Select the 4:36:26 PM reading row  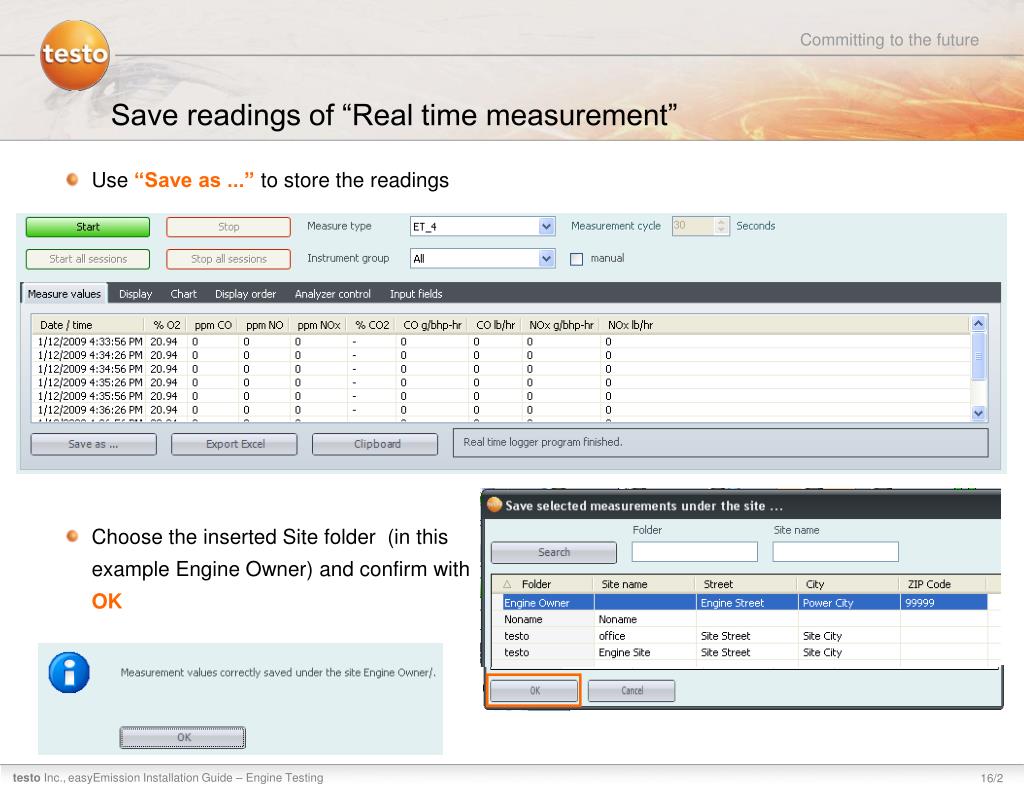click(x=501, y=410)
